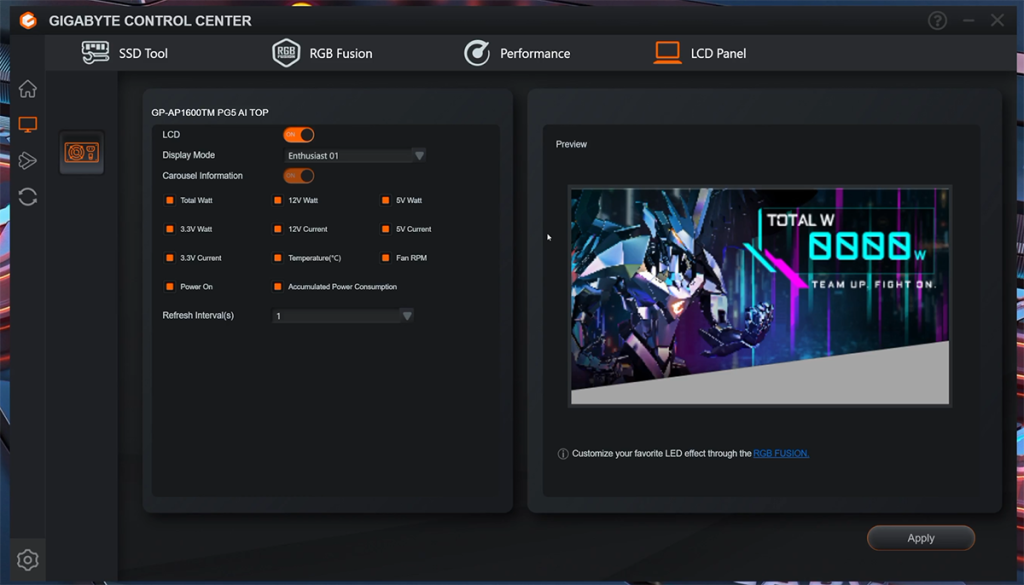Toggle Carousel Information switch
1024x585 pixels.
pyautogui.click(x=298, y=176)
